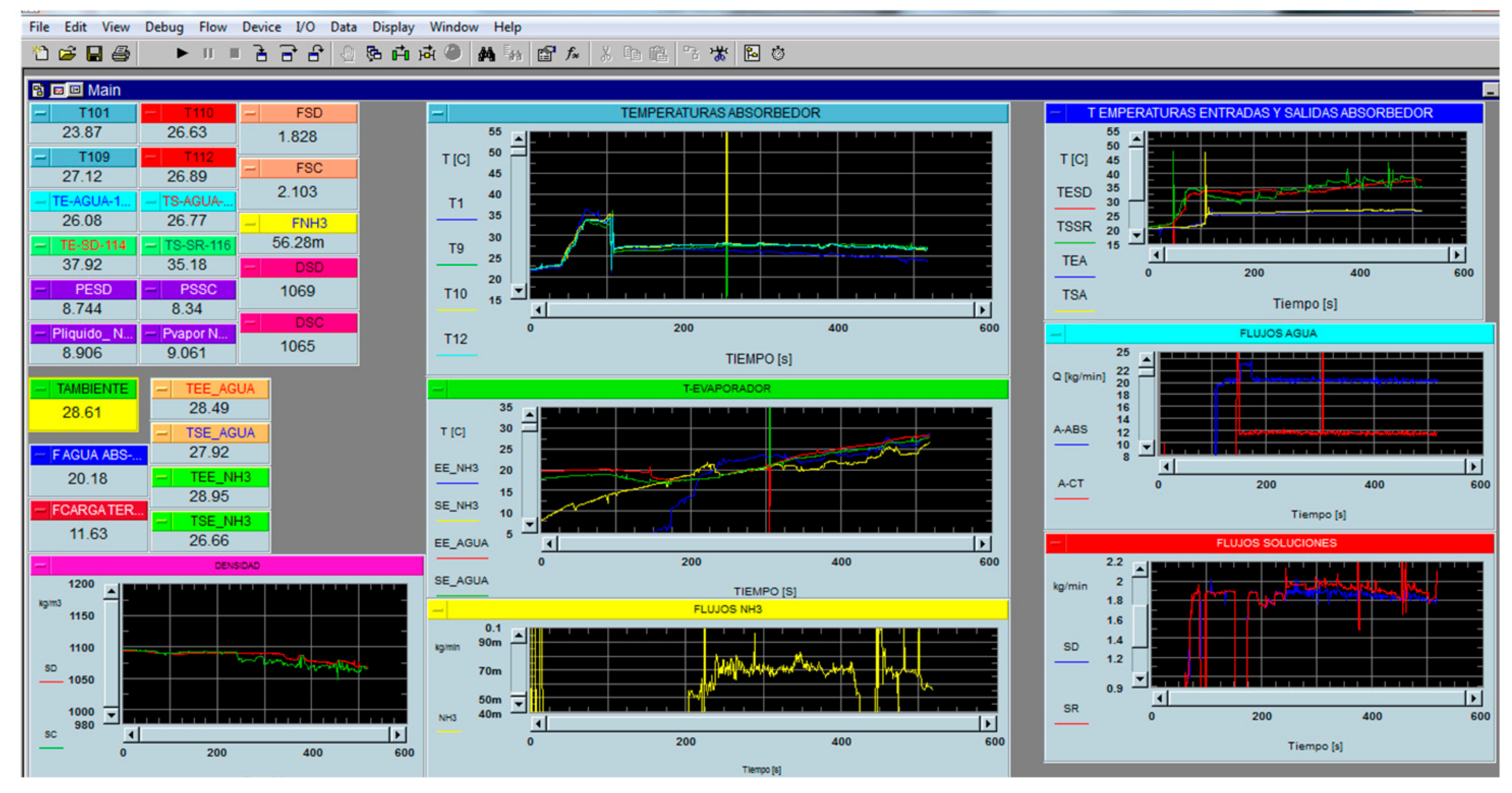Open the T110 object menu button
The height and width of the screenshot is (793, 1512).
pos(151,113)
